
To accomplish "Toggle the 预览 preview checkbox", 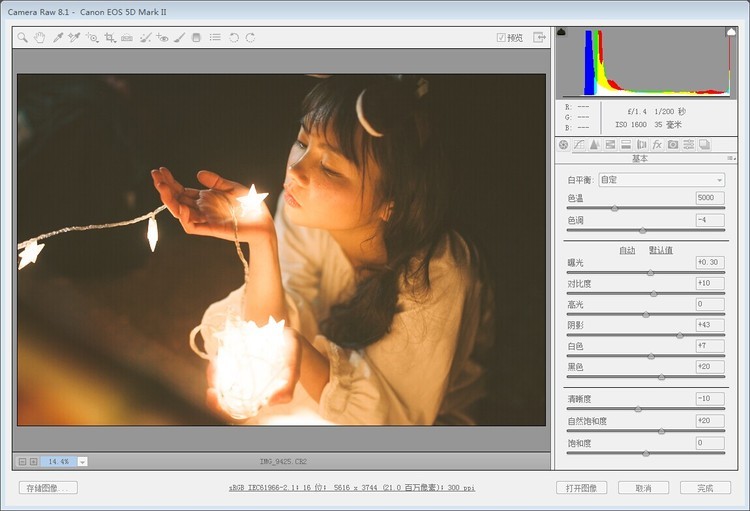I will pyautogui.click(x=501, y=38).
